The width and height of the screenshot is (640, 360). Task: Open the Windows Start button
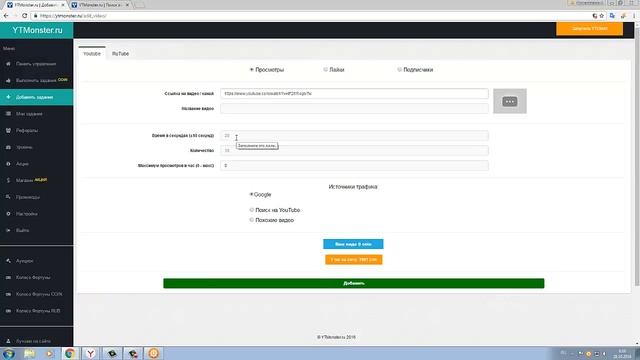[x=9, y=353]
